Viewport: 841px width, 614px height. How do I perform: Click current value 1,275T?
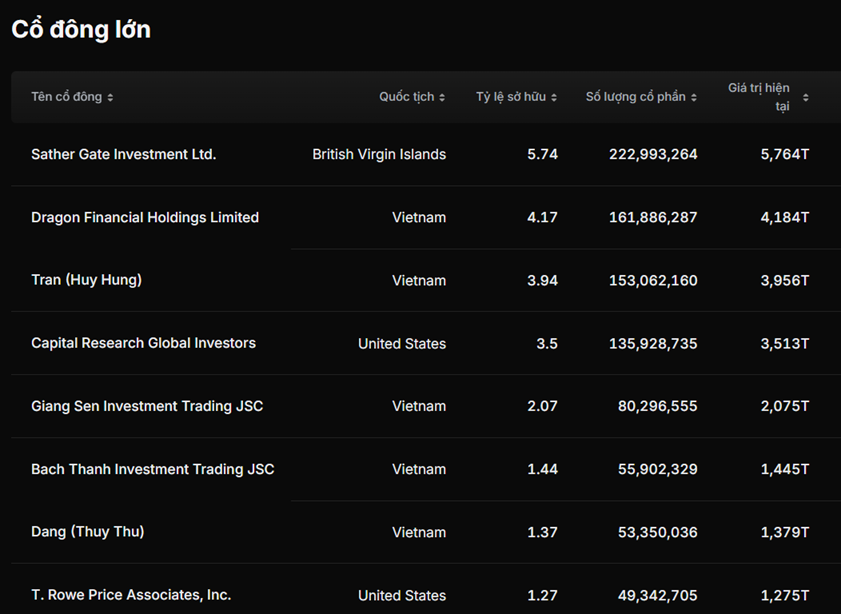[785, 595]
